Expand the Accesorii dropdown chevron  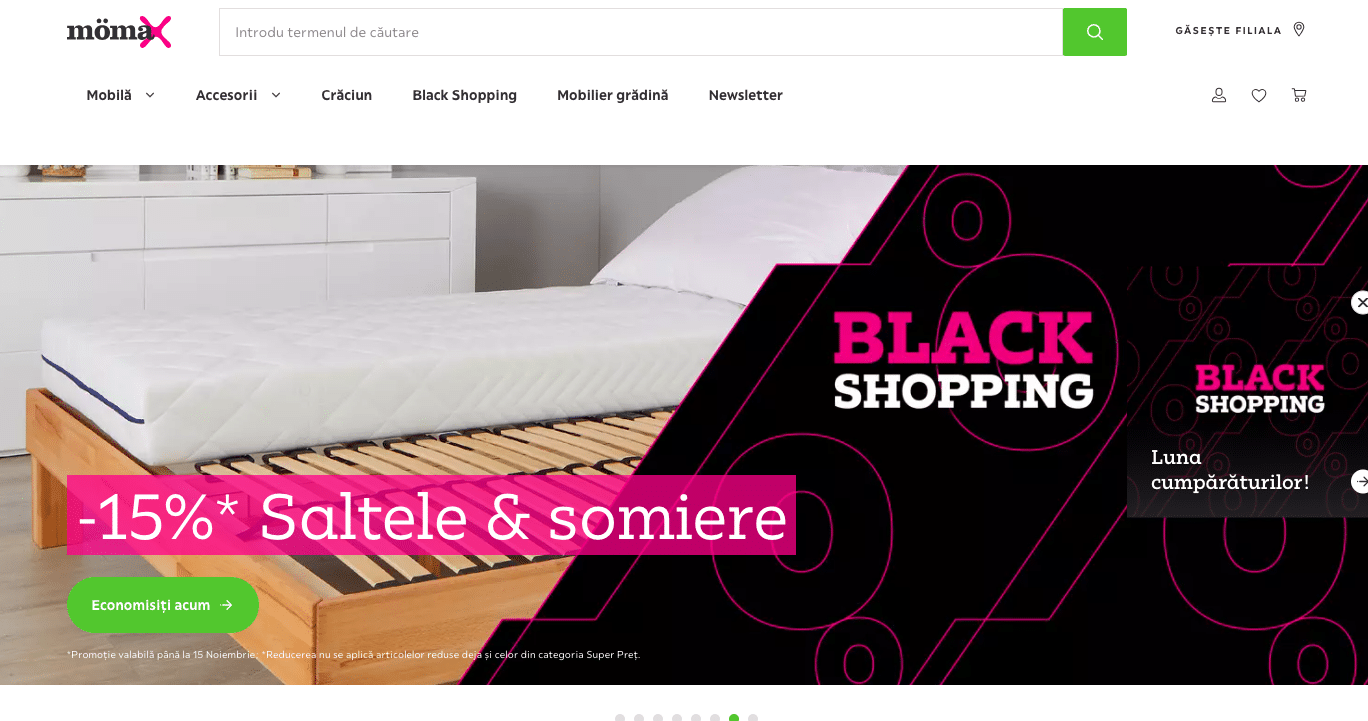(x=276, y=95)
